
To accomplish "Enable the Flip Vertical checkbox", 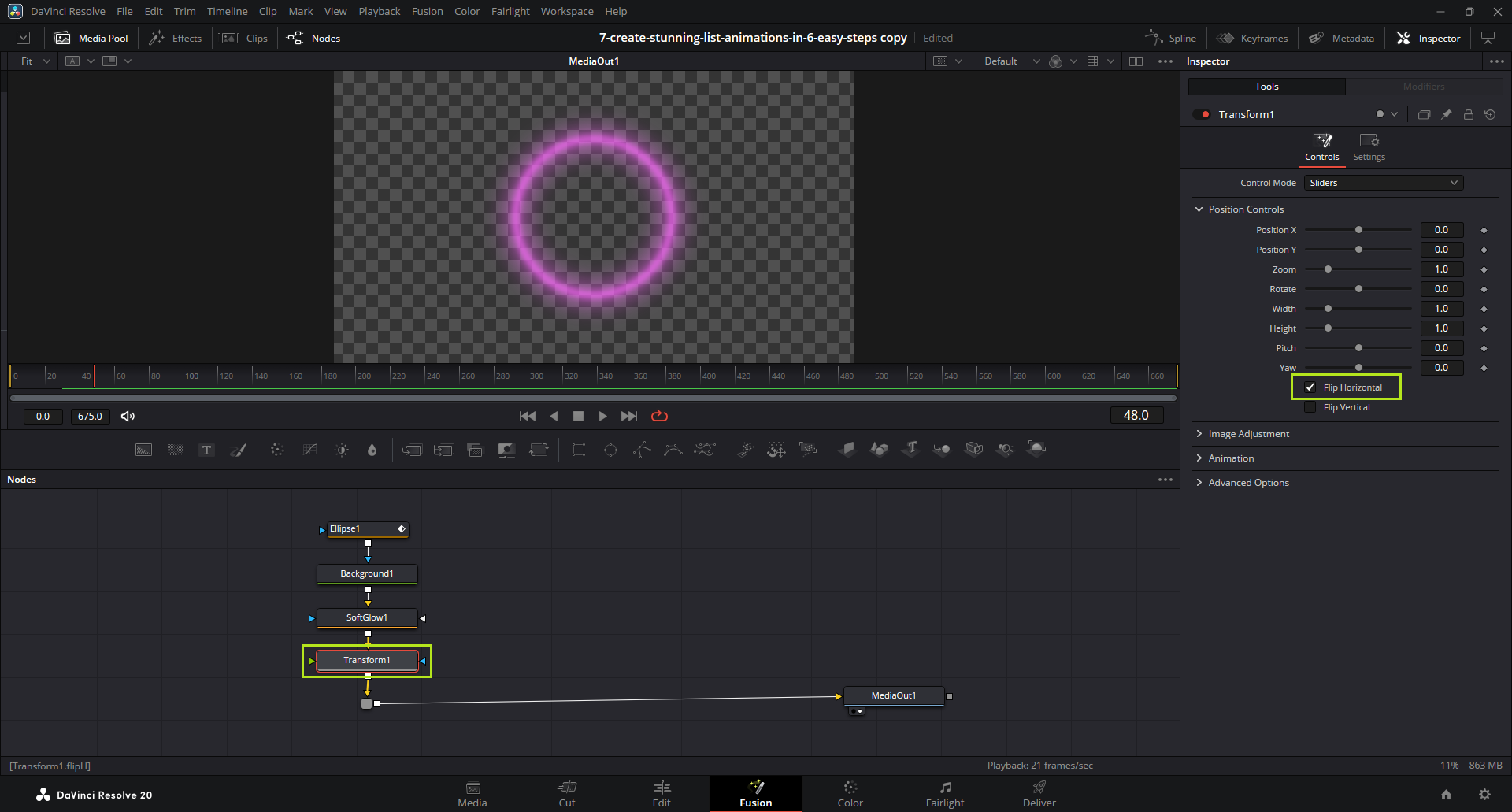I will 1310,407.
